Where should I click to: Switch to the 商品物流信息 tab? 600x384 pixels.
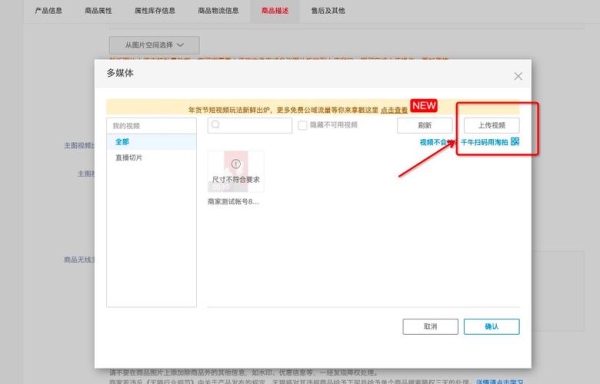click(x=218, y=11)
